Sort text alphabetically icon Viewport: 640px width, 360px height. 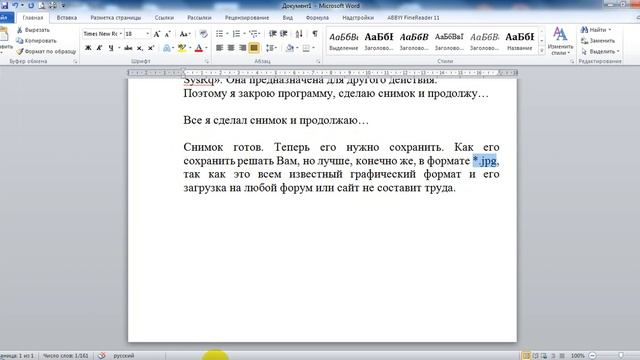[299, 34]
